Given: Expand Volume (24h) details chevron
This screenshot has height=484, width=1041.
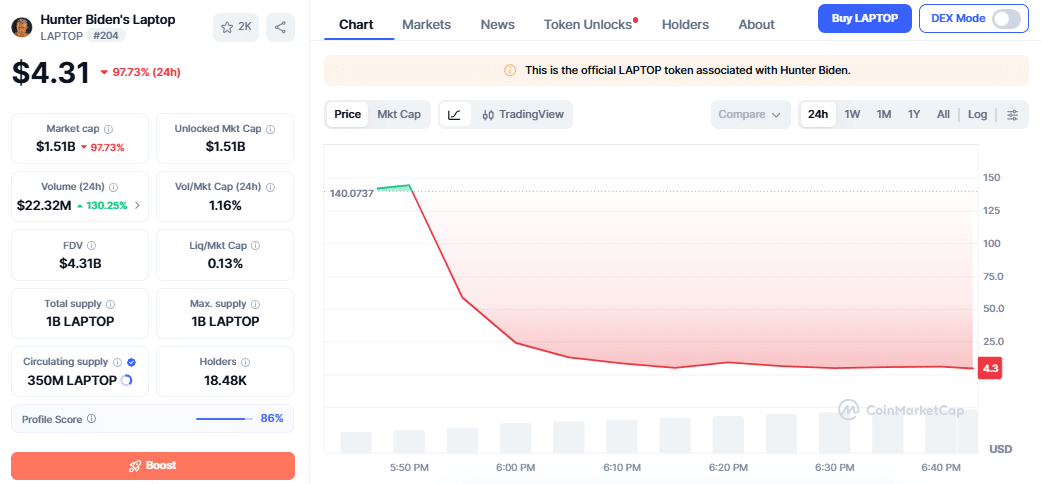Looking at the screenshot, I should coord(137,205).
